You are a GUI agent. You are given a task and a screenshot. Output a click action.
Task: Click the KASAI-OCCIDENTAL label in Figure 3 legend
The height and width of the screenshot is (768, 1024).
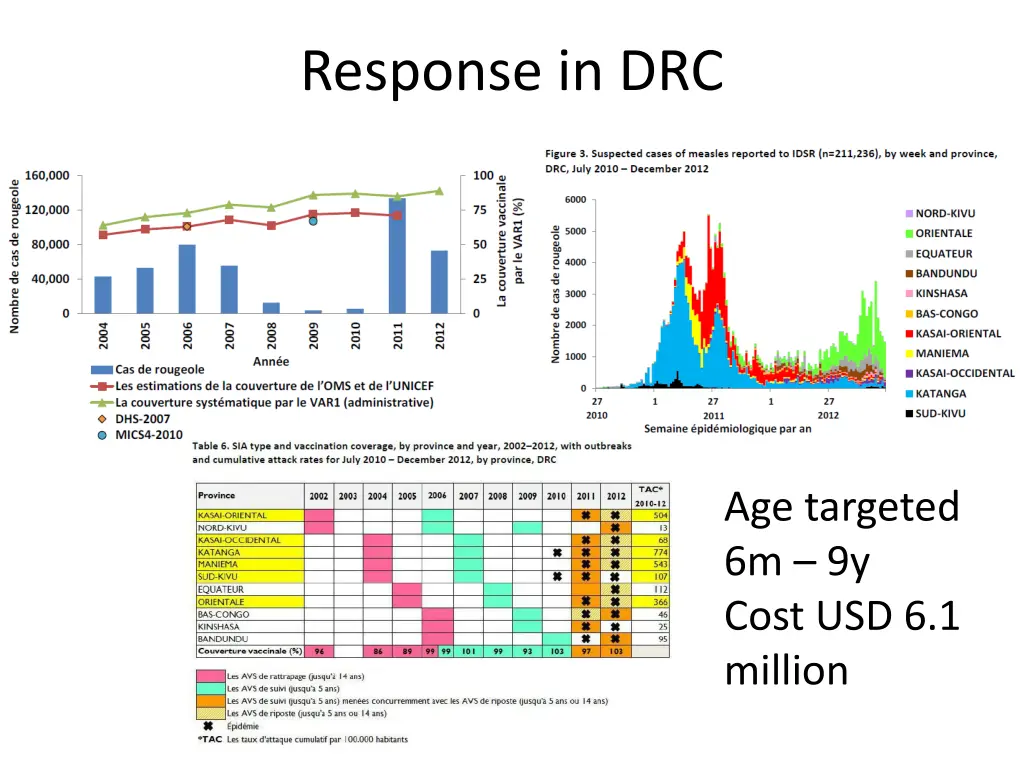click(965, 373)
